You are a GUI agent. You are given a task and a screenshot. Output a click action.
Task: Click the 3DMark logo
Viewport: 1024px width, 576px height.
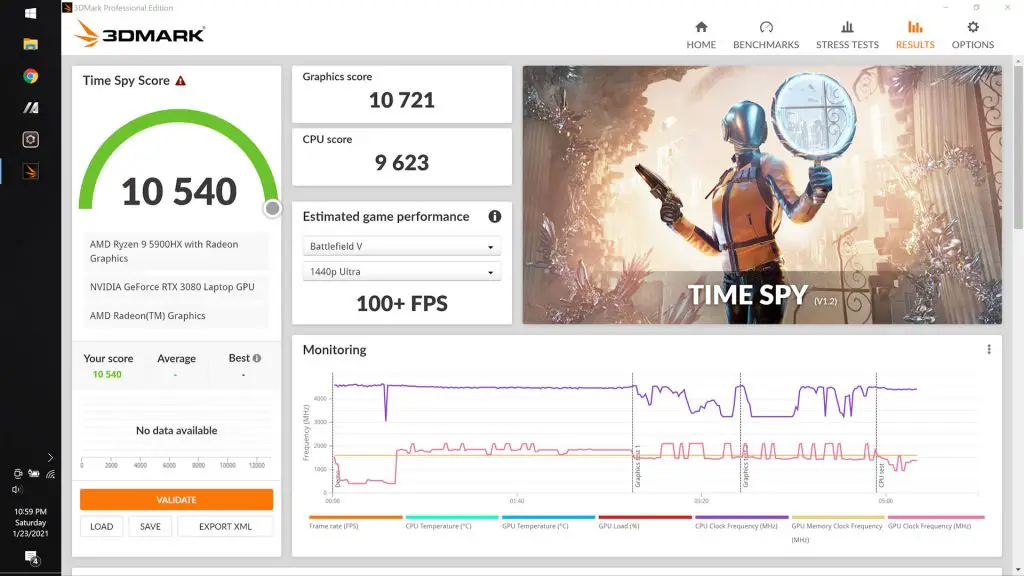(139, 33)
